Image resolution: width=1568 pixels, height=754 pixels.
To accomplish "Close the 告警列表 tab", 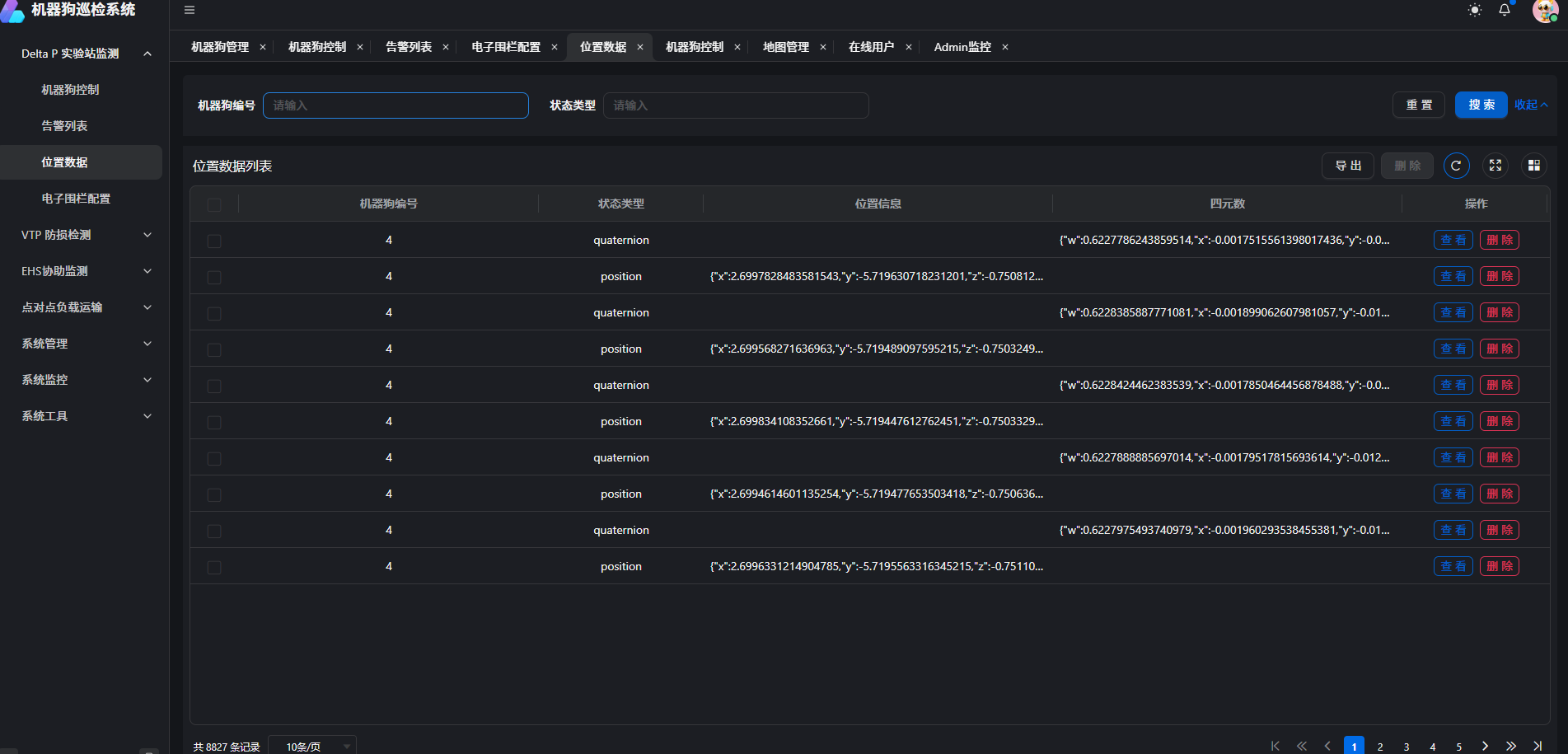I will [446, 47].
